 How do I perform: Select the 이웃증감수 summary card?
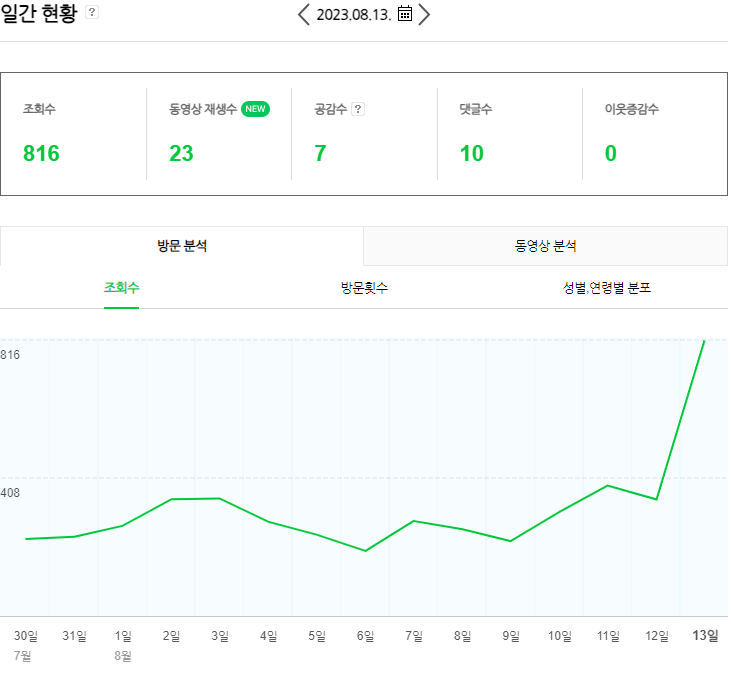coord(655,134)
